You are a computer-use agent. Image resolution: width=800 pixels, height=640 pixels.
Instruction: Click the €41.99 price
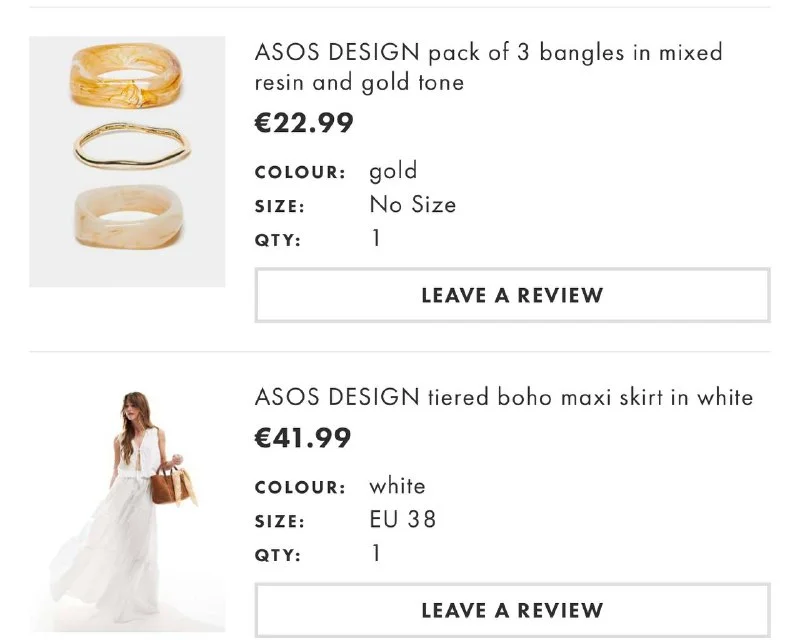click(x=303, y=438)
